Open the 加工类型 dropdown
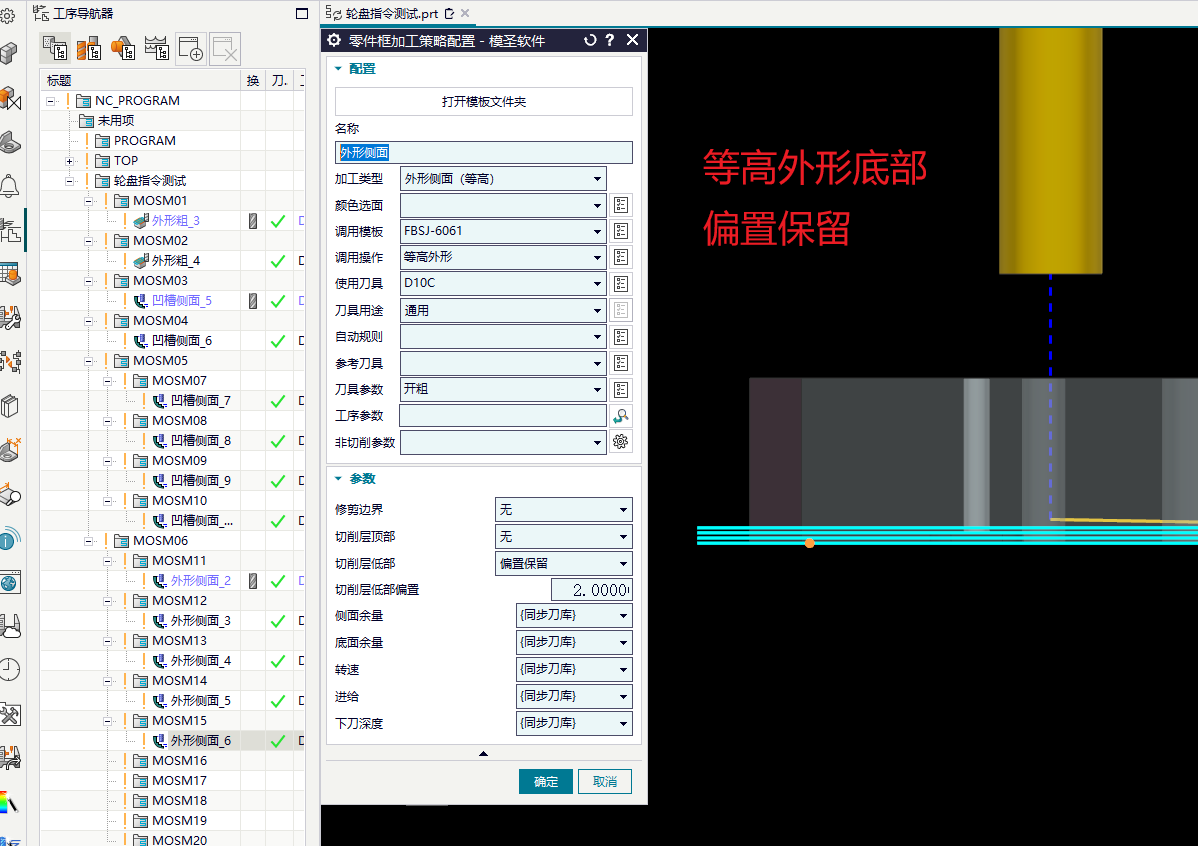This screenshot has height=846, width=1198. [x=503, y=179]
